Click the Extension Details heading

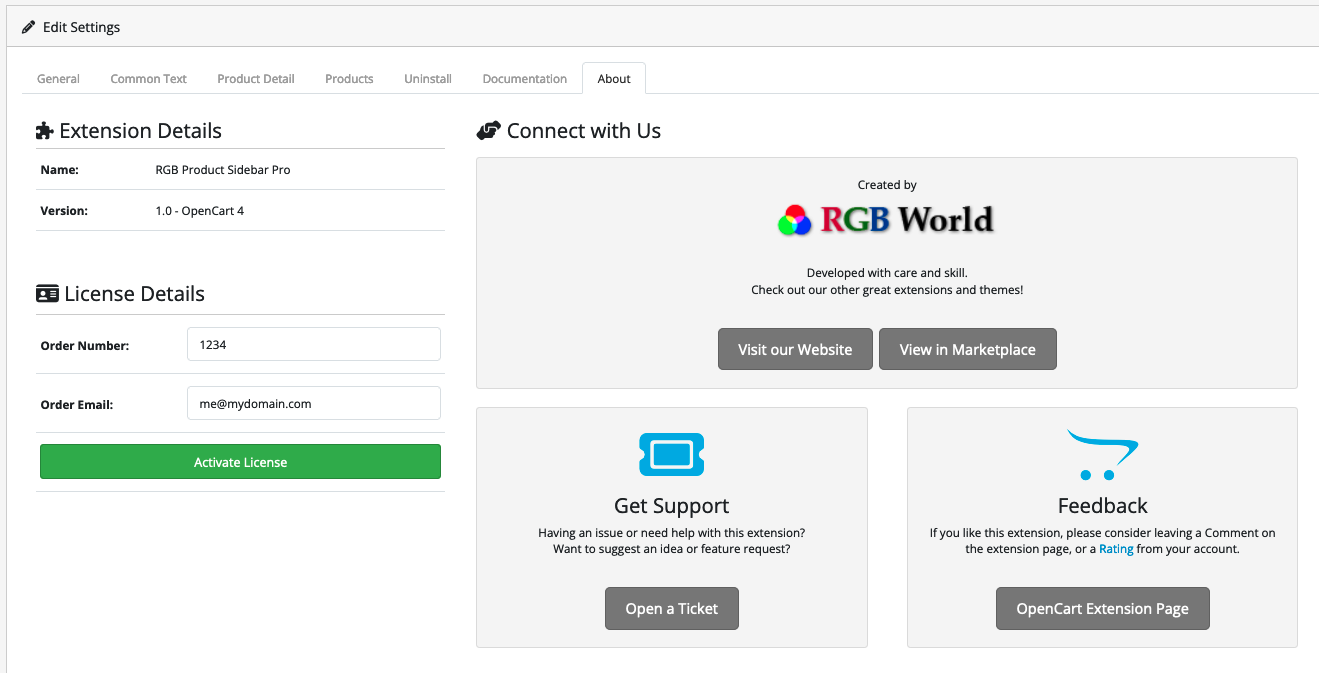pyautogui.click(x=141, y=131)
